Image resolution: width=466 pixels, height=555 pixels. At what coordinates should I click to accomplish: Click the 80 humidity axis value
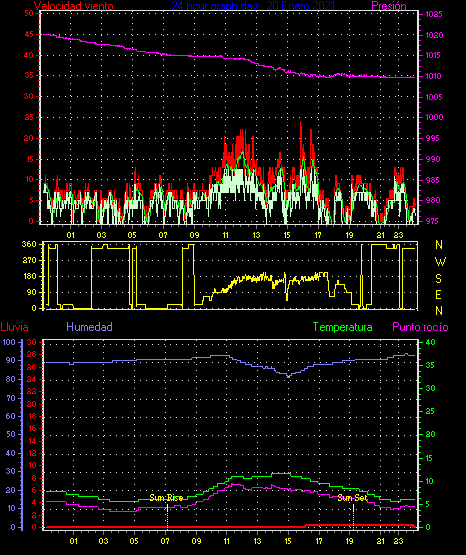point(12,379)
